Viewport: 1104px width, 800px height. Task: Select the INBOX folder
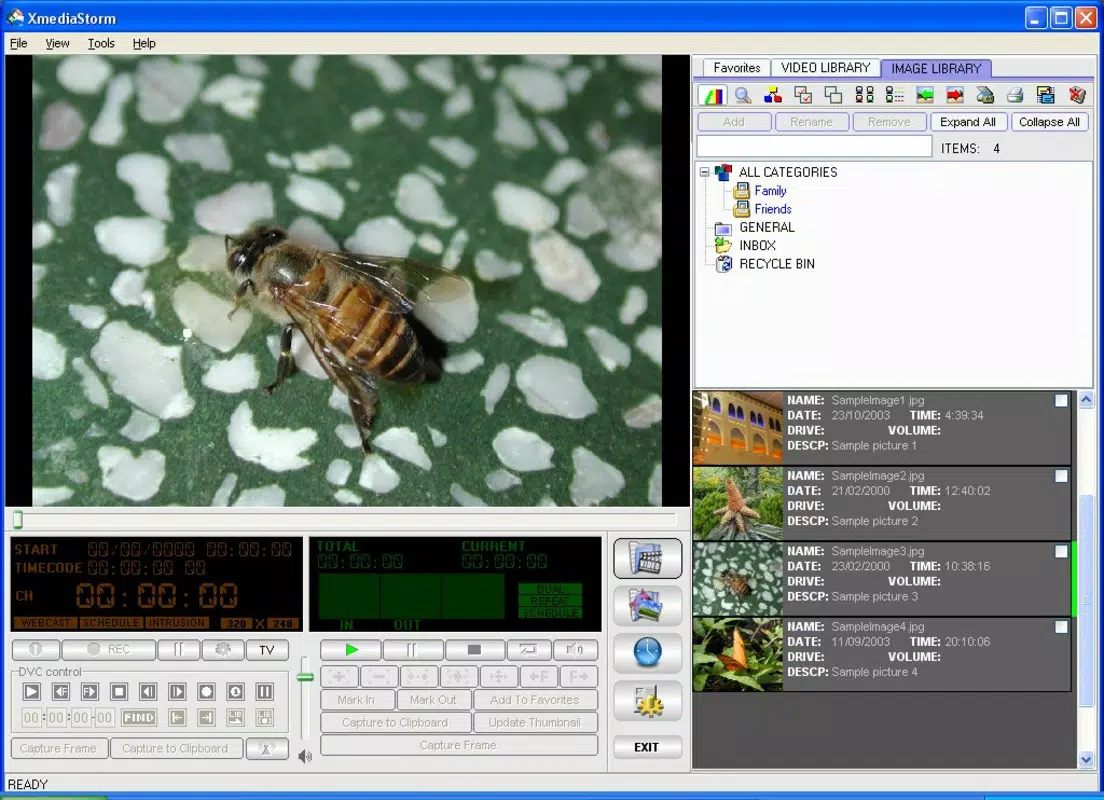point(757,246)
